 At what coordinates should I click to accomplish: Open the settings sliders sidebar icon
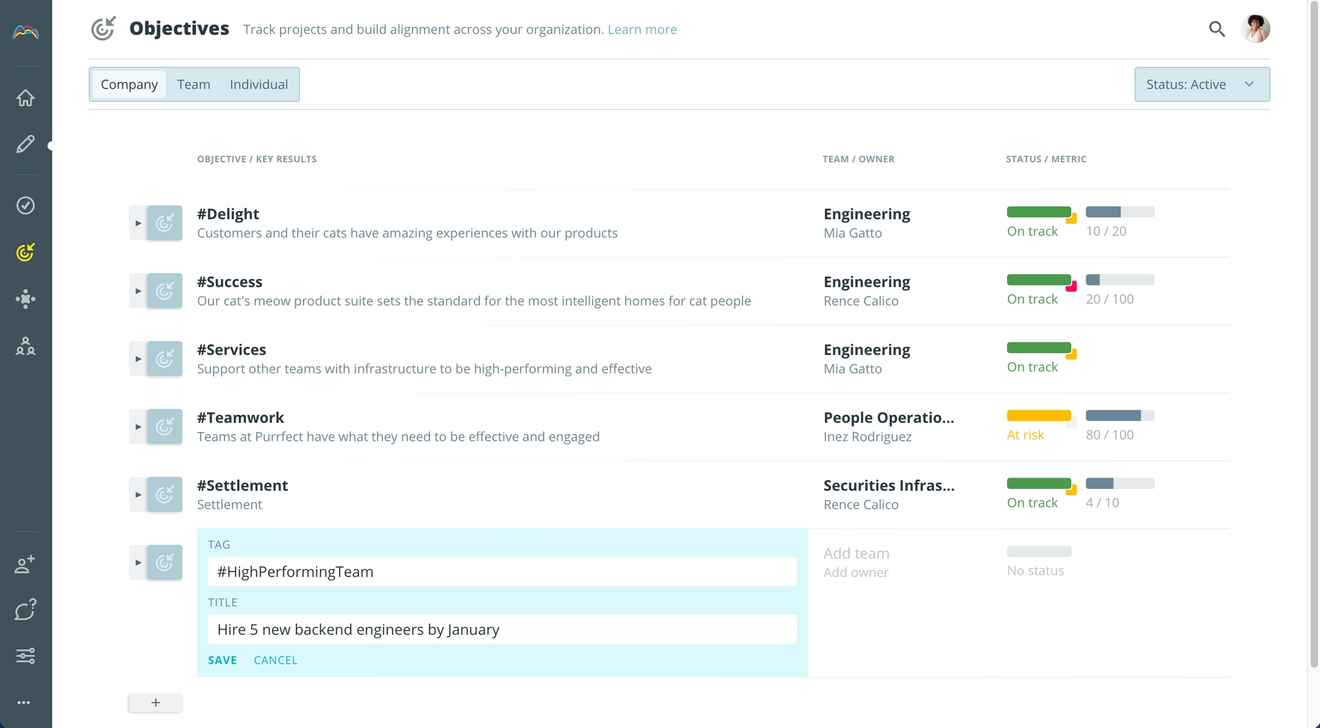click(26, 656)
